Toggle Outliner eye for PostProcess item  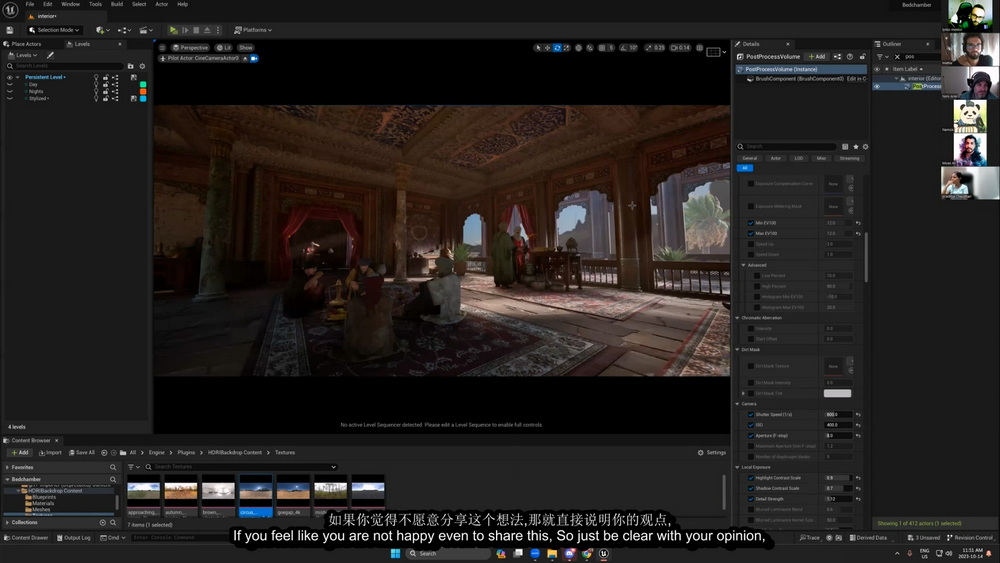coord(877,86)
